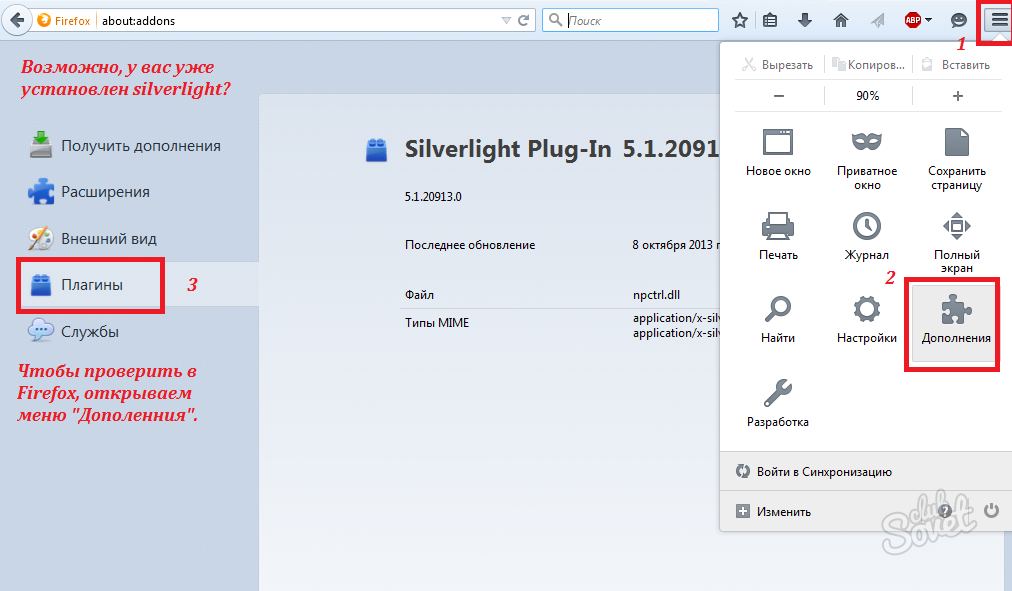
Task: Open Settings (Настройки) gear icon
Action: click(866, 319)
